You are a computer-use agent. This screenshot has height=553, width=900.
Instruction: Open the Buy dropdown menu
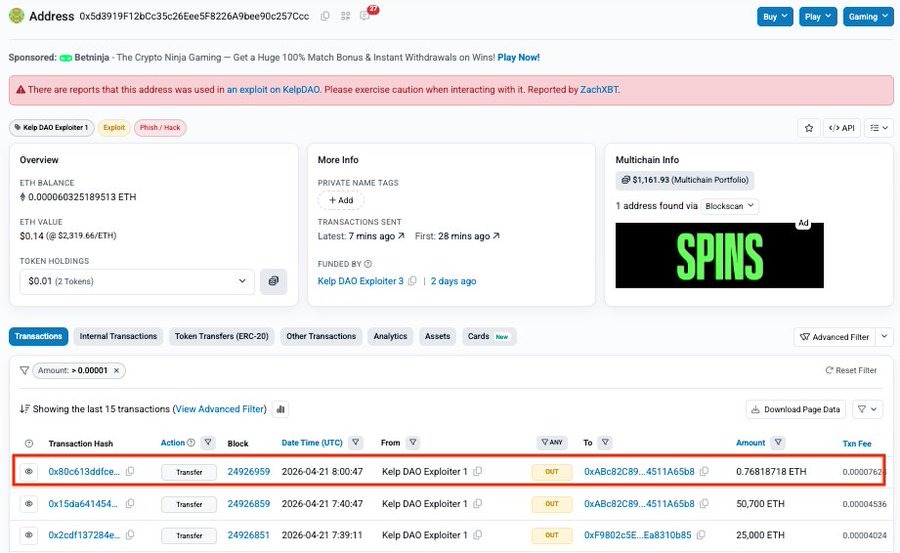tap(775, 17)
